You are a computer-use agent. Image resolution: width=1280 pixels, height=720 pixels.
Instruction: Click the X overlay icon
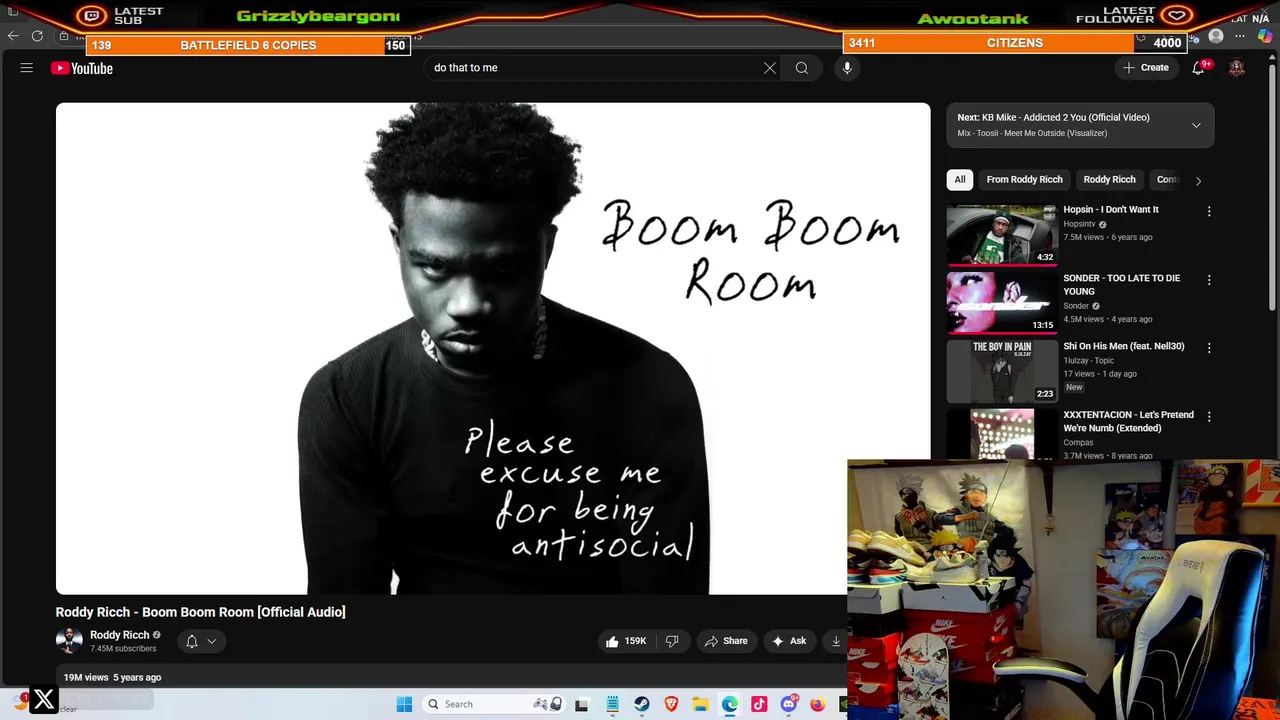pos(44,701)
